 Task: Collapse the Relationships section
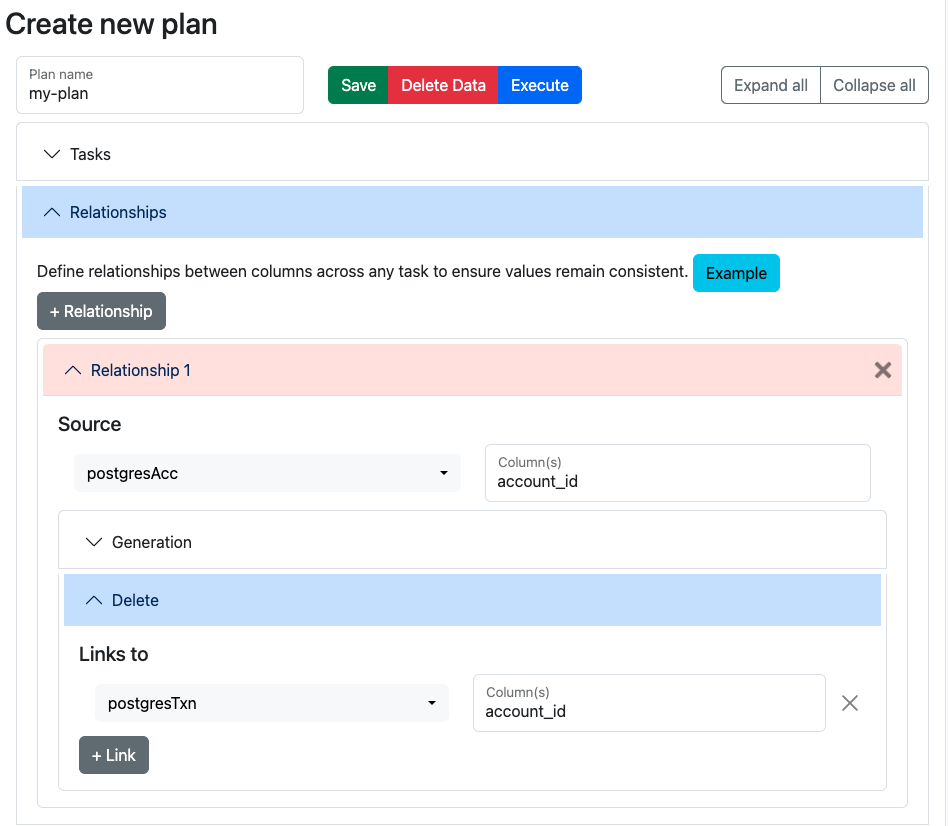click(x=53, y=212)
